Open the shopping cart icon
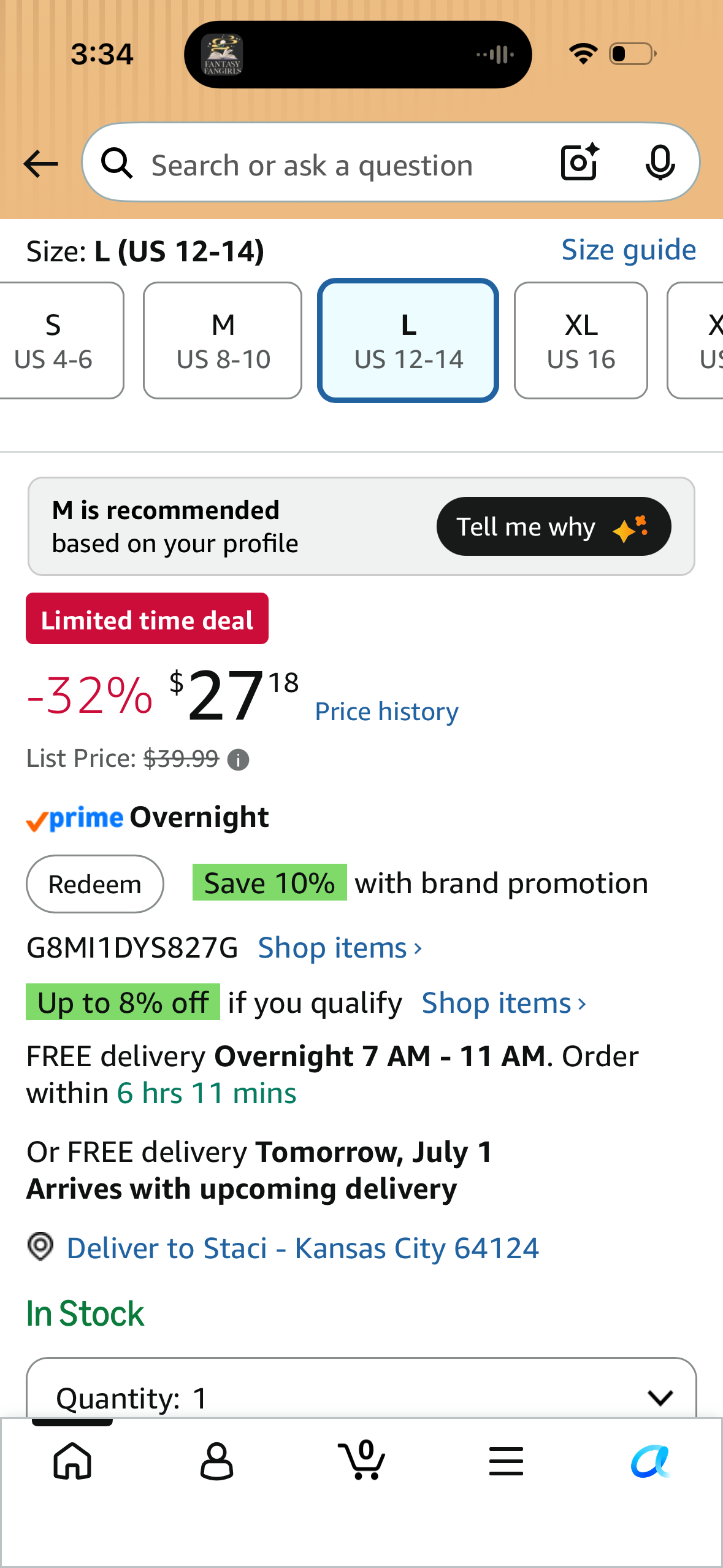 tap(362, 1459)
